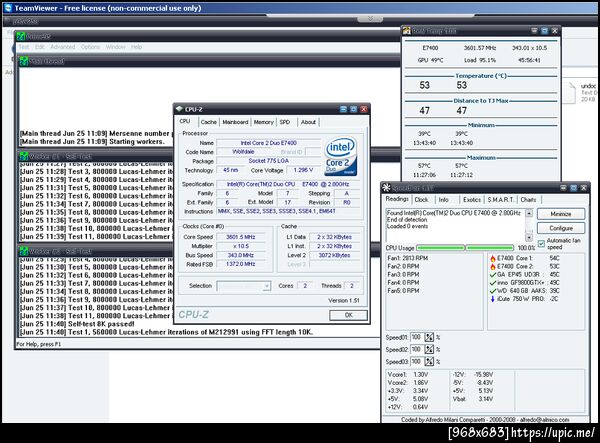
Task: Switch to the Mainboard tab in CPU-Z
Action: tap(235, 122)
